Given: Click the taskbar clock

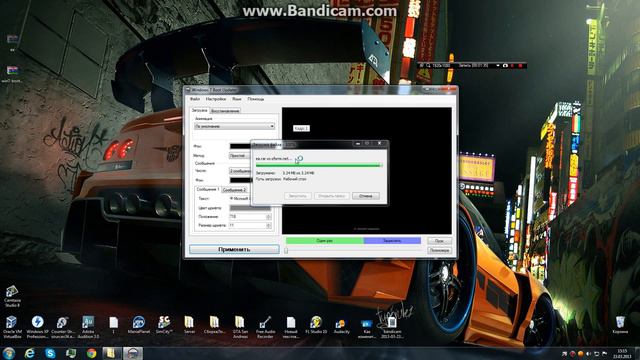Looking at the screenshot, I should tap(622, 353).
